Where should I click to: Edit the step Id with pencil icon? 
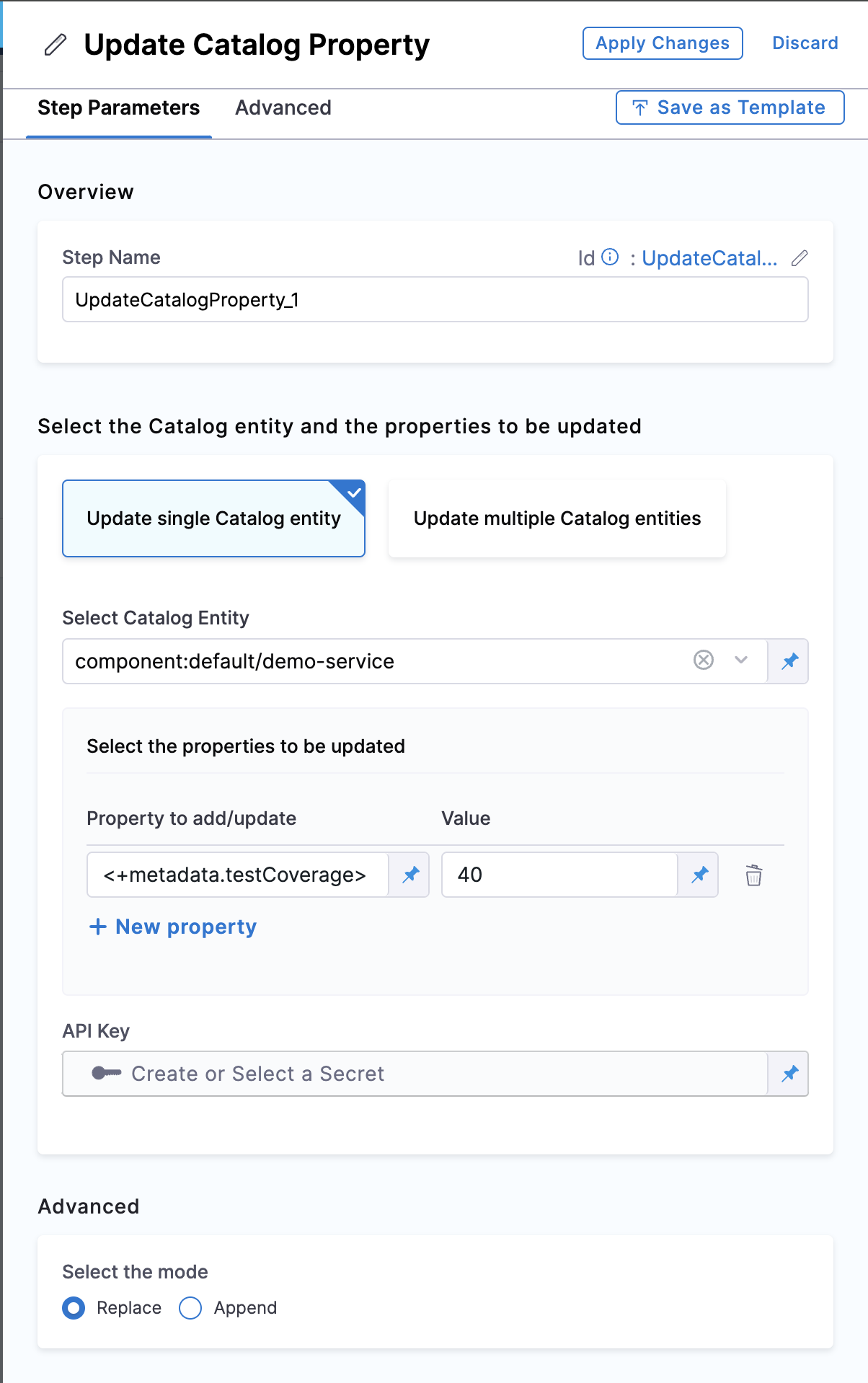(800, 258)
